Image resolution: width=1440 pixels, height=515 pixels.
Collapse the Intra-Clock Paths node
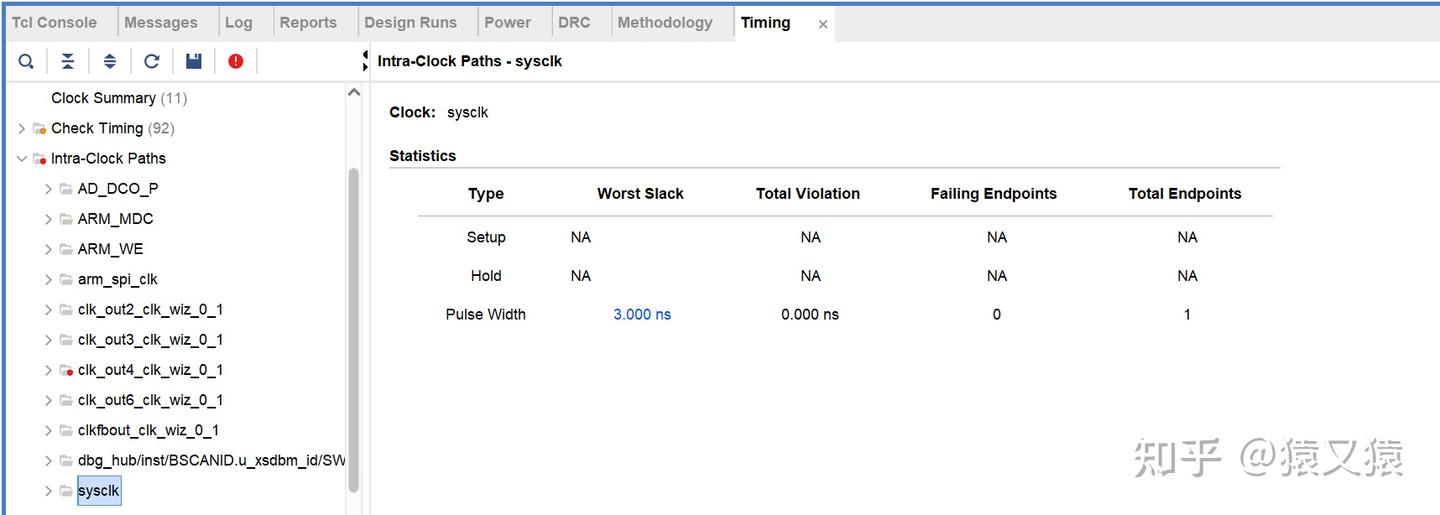(x=22, y=158)
